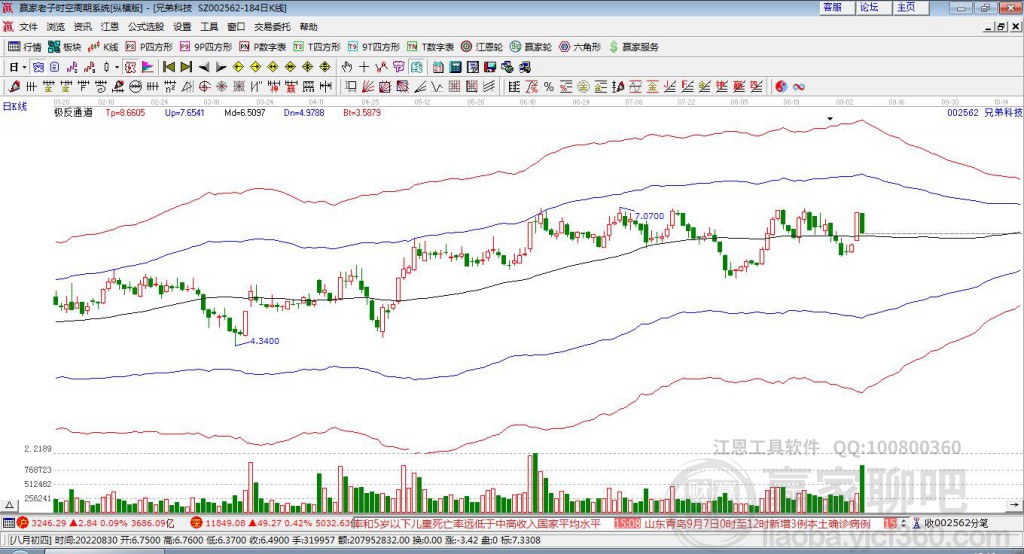Open 赢家服务 with dollar icon
1024x554 pixels.
coord(634,47)
